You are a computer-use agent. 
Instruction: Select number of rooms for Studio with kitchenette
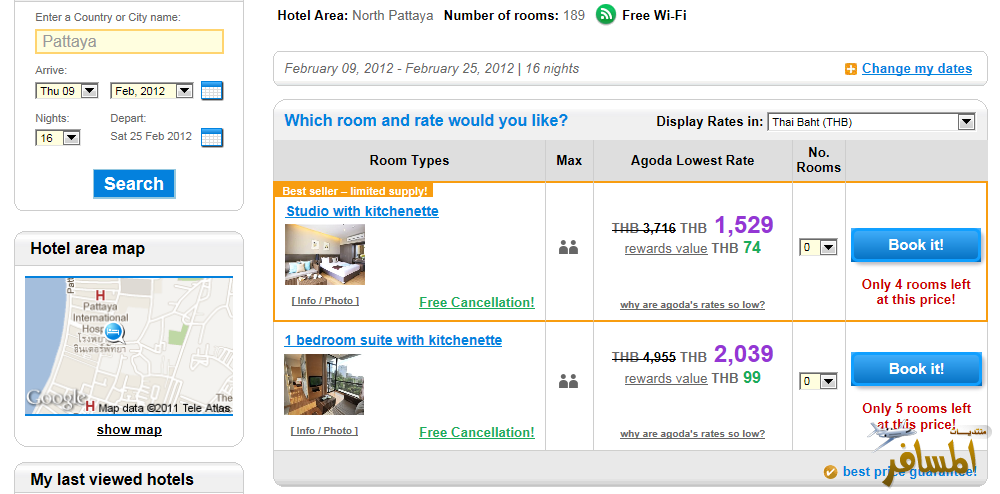pos(818,247)
